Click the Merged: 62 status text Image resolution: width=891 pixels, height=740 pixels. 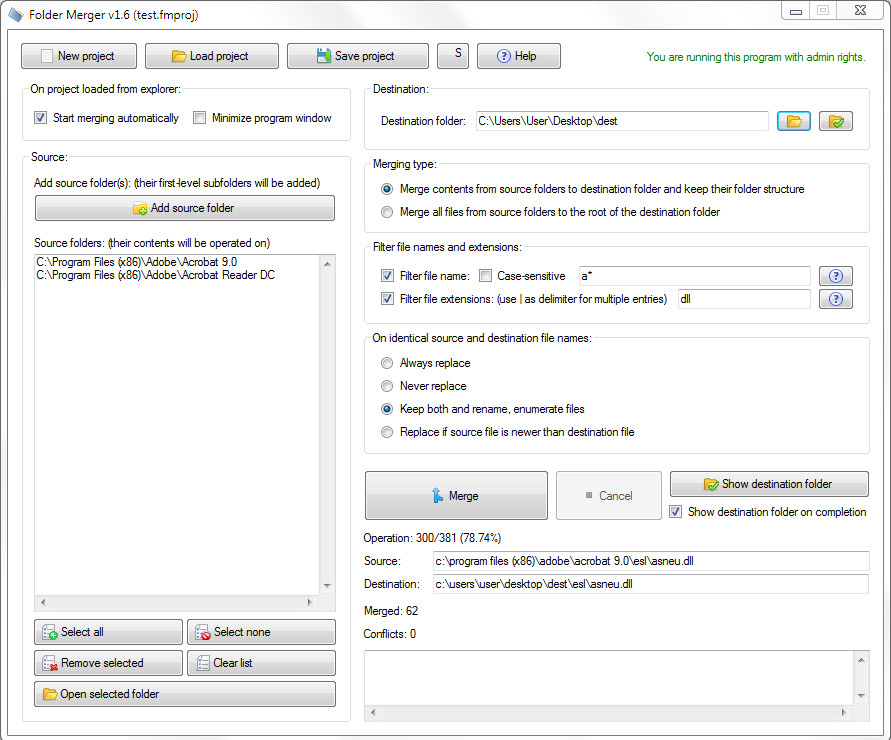(391, 611)
